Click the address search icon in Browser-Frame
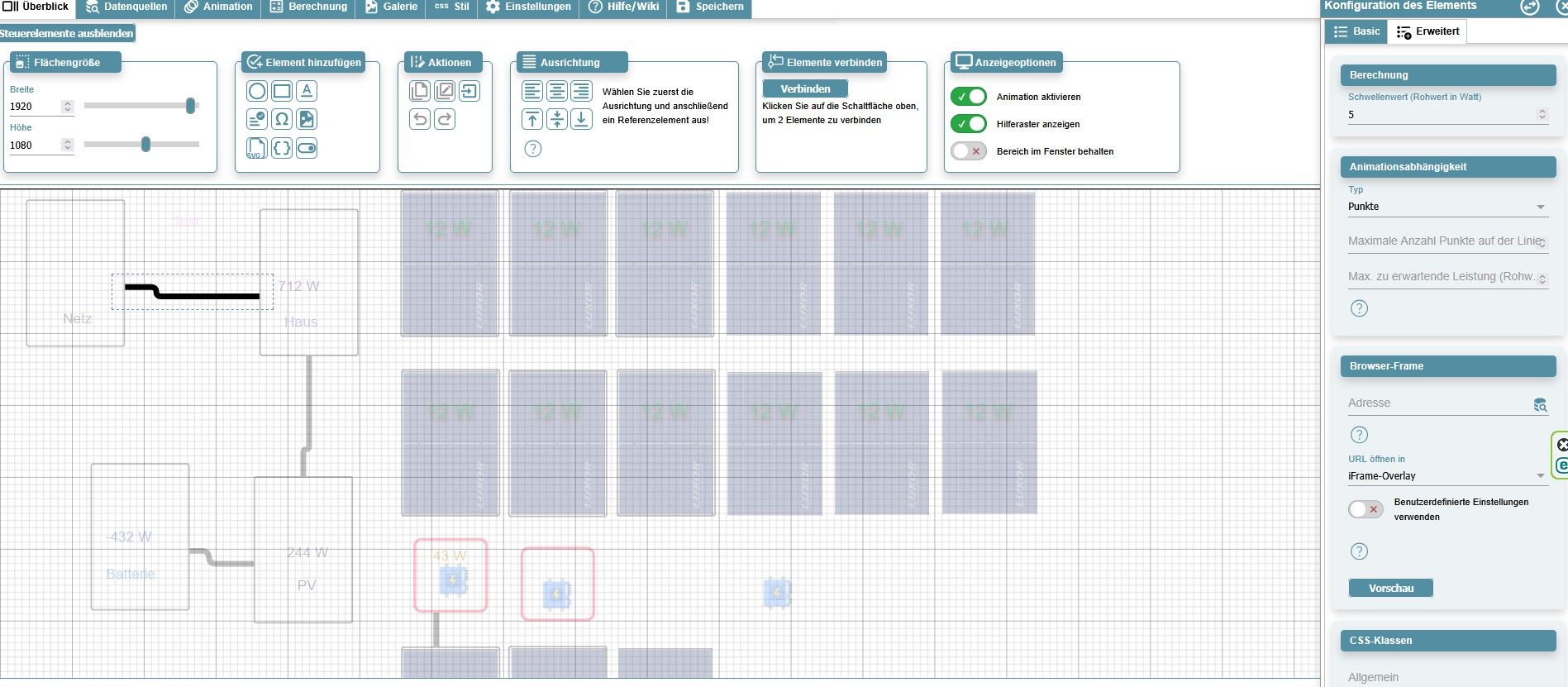The width and height of the screenshot is (1568, 687). (1540, 404)
